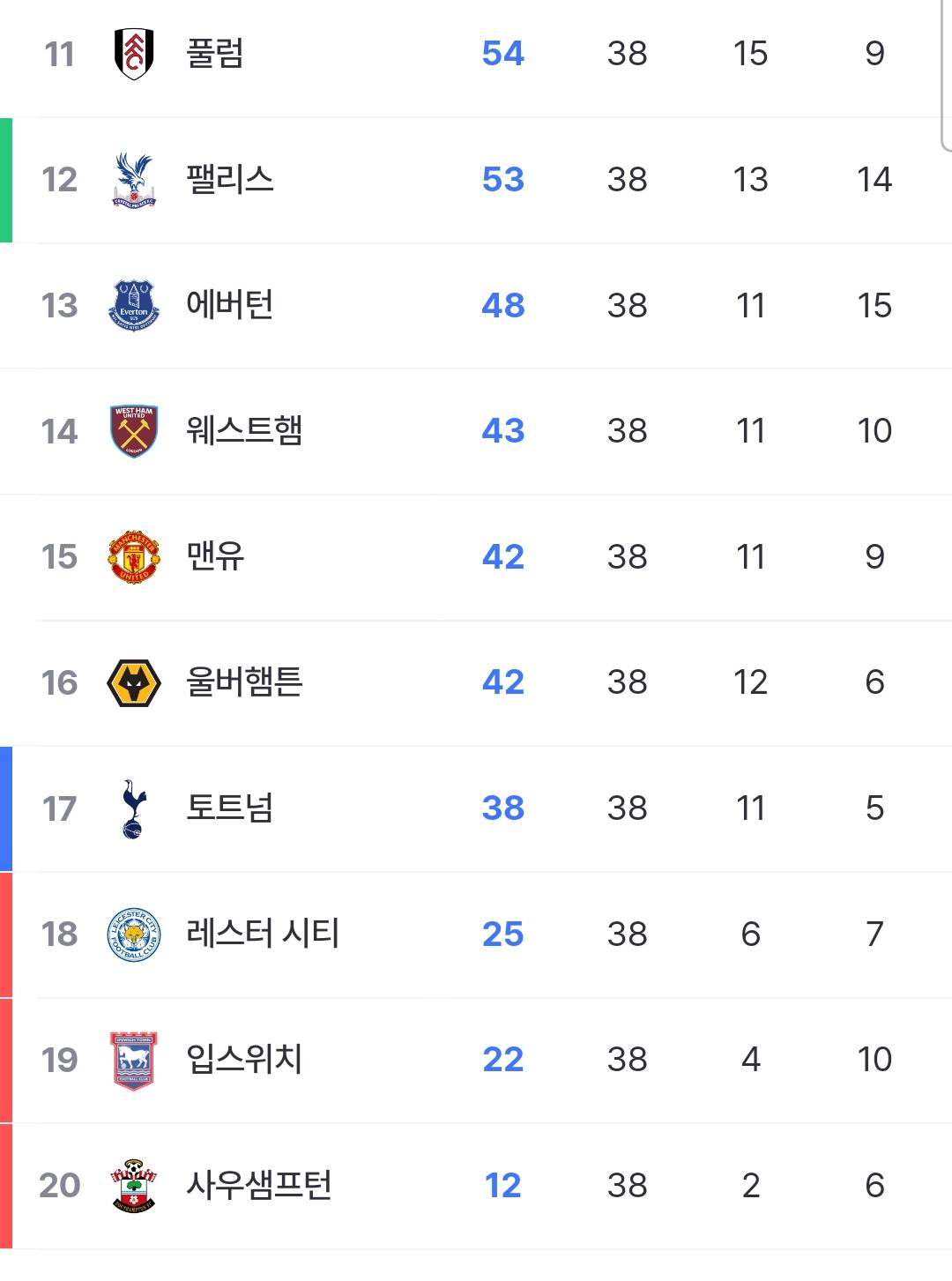
Task: Select the West Ham hammers crest
Action: click(x=134, y=431)
